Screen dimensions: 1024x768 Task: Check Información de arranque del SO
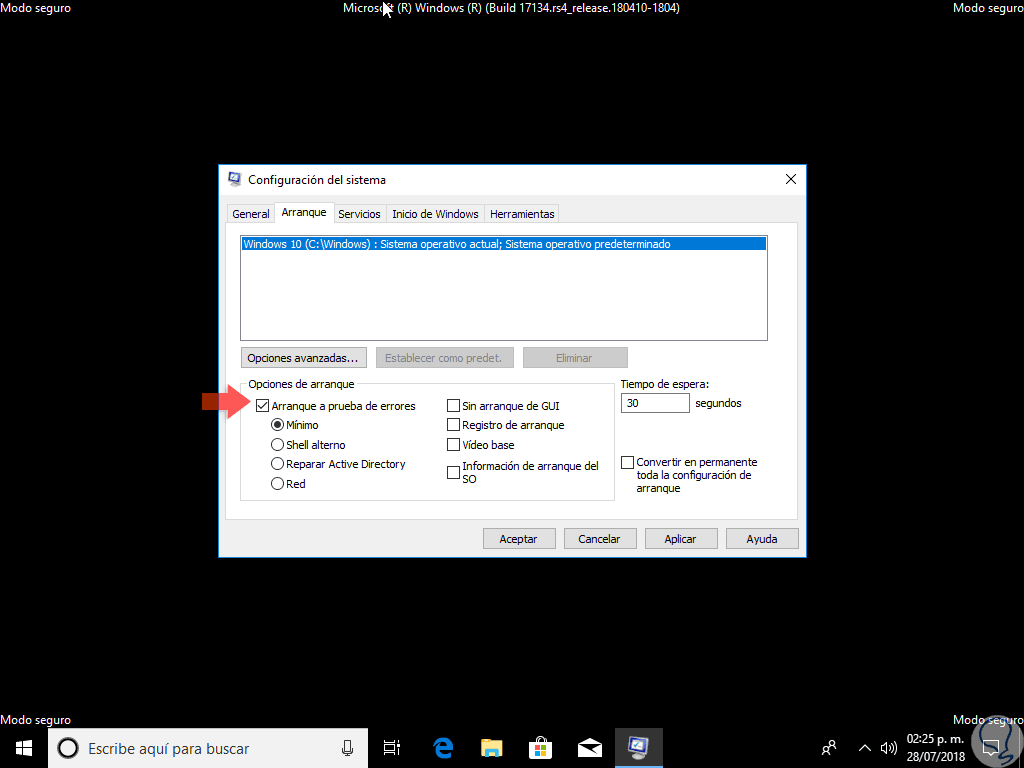[453, 473]
